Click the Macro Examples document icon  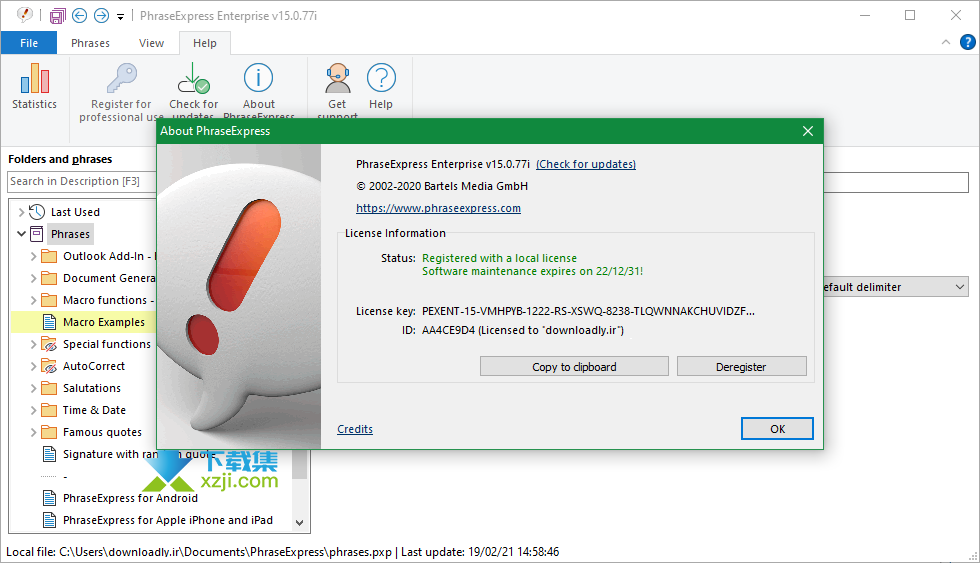(49, 322)
